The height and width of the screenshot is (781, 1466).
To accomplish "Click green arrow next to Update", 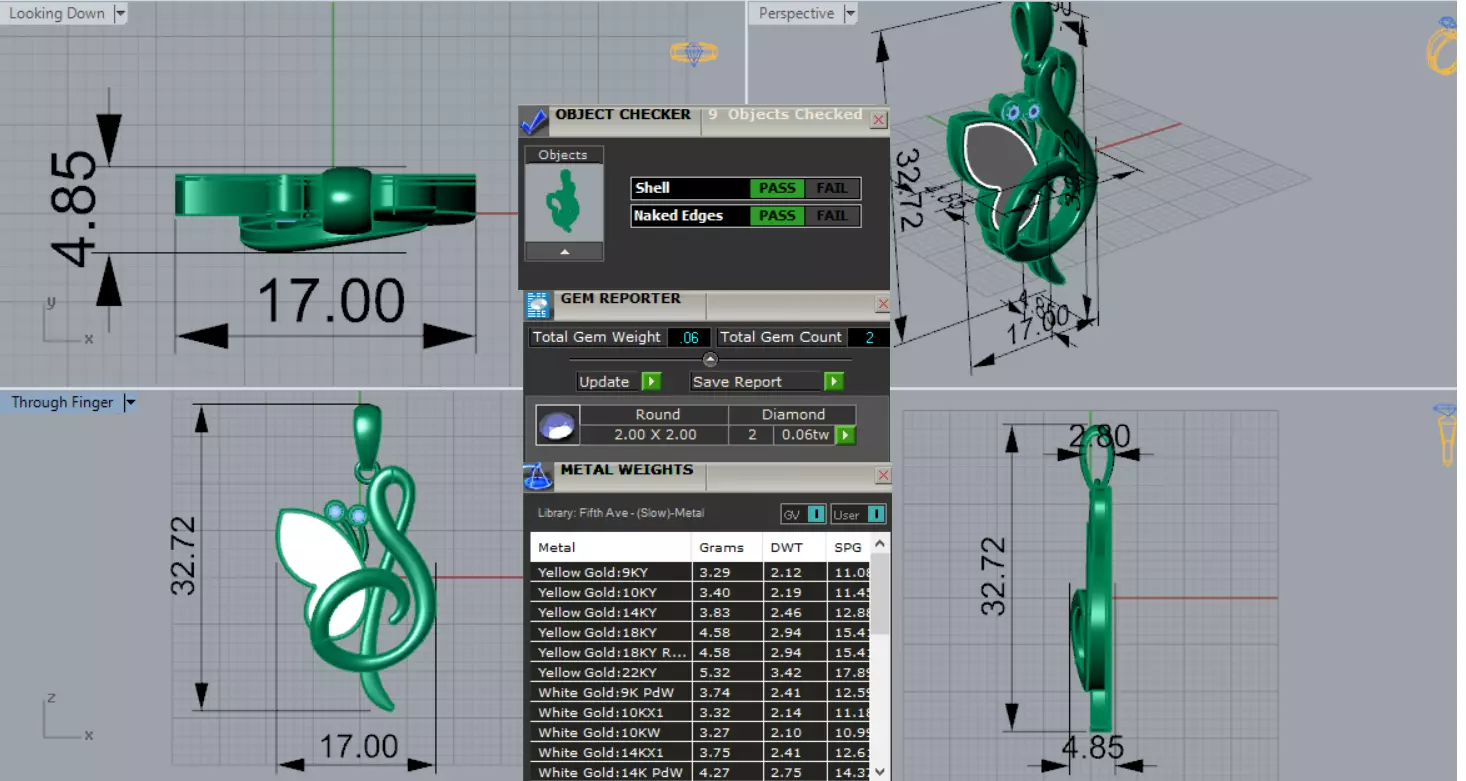I will tap(651, 382).
